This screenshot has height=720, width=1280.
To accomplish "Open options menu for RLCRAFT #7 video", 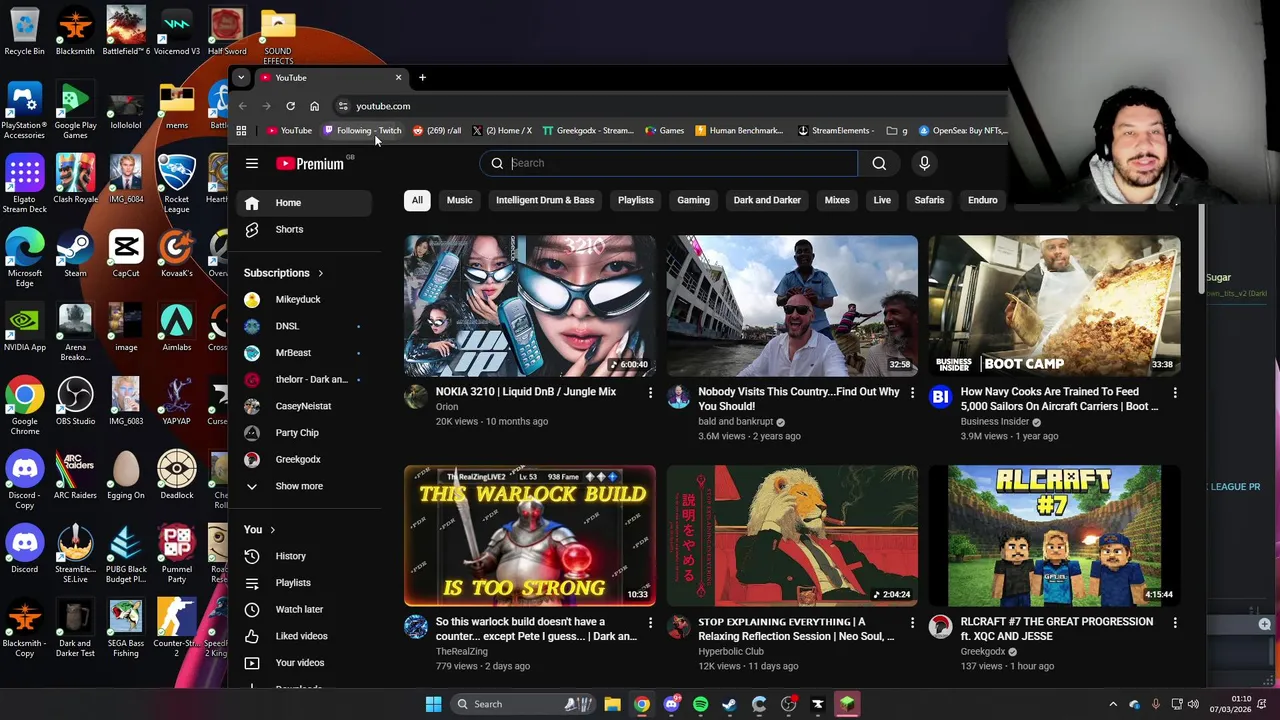I will pyautogui.click(x=1175, y=623).
